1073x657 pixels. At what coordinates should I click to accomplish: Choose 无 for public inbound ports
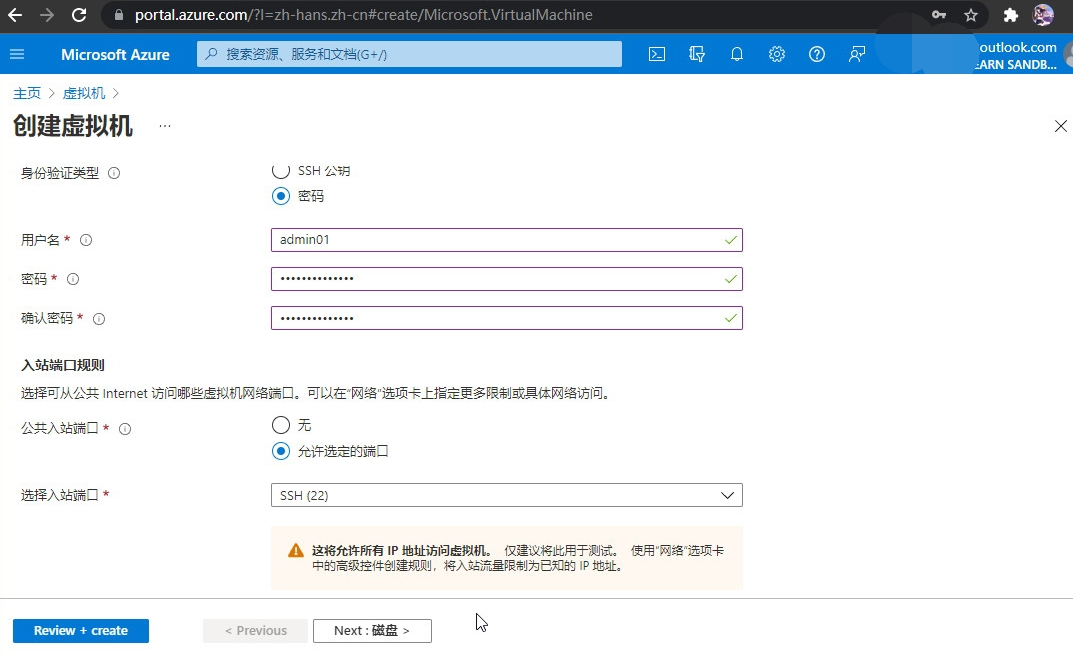[281, 425]
